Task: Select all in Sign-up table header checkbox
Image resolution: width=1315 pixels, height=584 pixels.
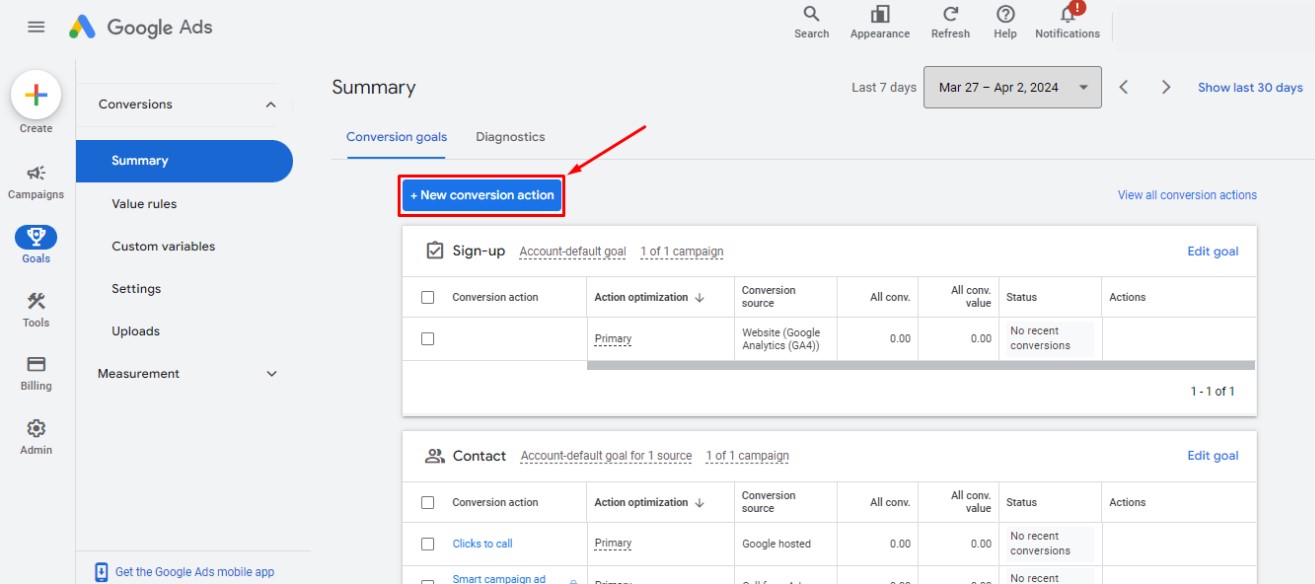Action: pos(428,297)
